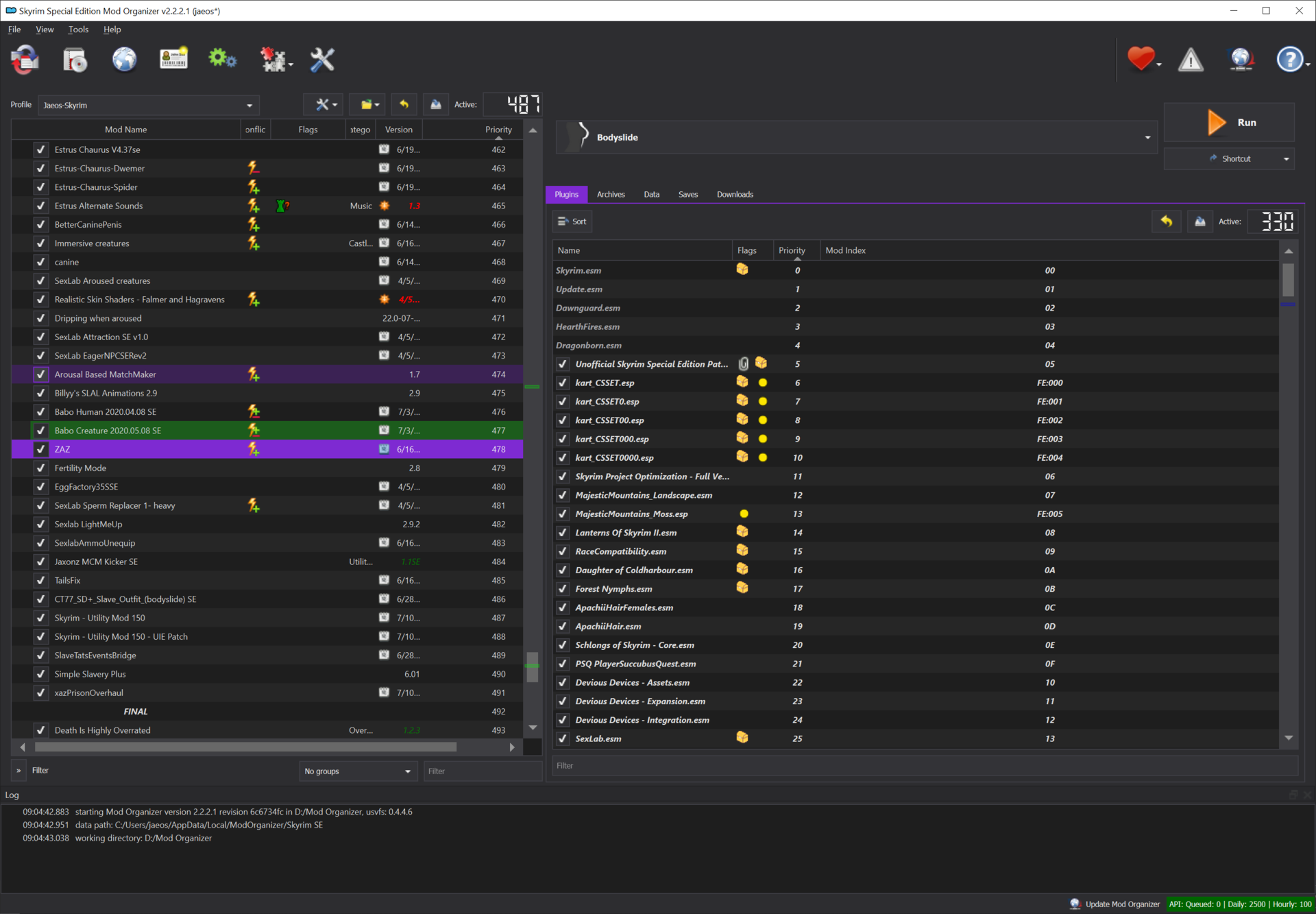1316x914 pixels.
Task: Toggle the kart_CSSET.esp plugin checkbox
Action: (x=563, y=383)
